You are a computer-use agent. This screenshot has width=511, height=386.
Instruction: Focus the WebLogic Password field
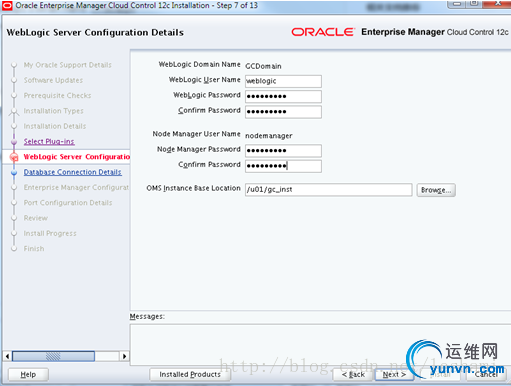tap(283, 96)
